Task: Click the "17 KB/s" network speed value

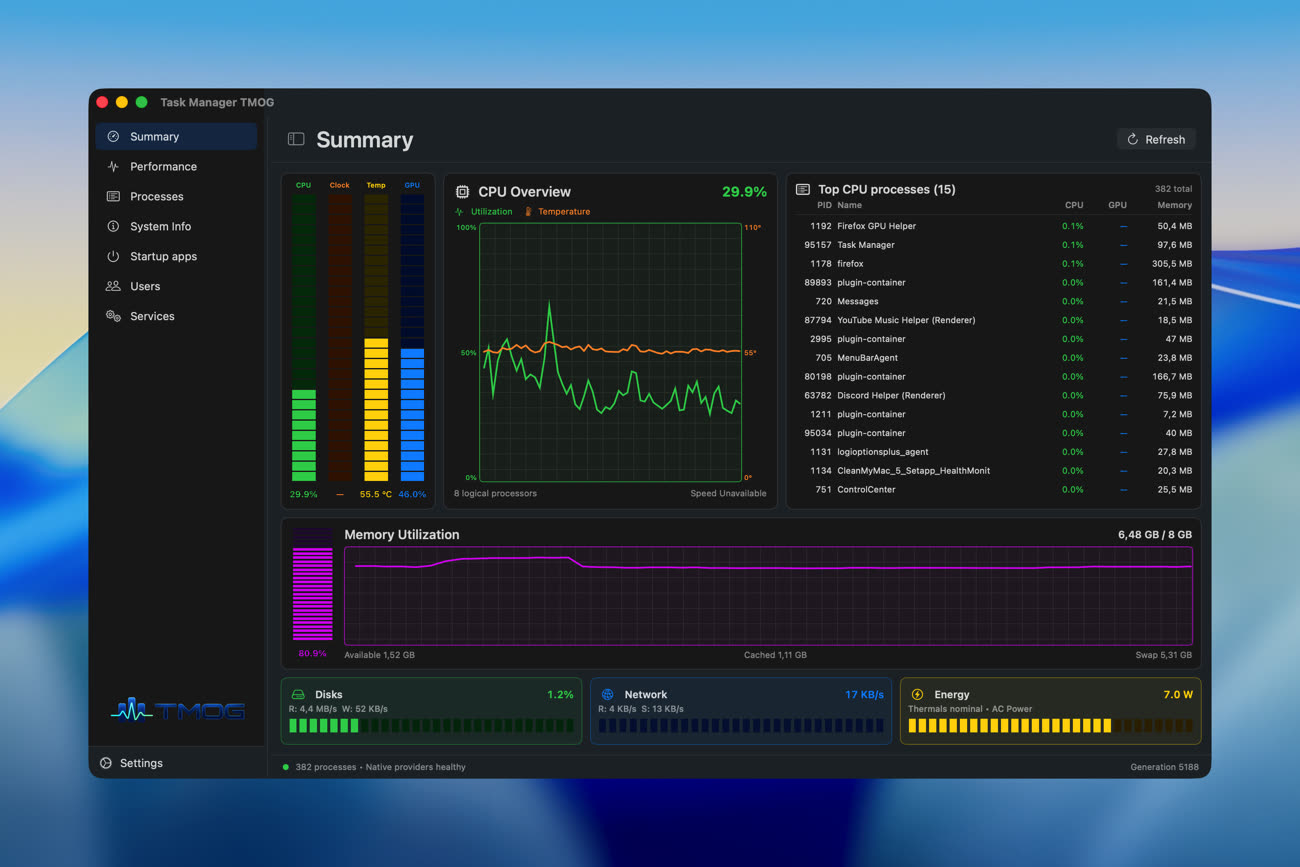Action: click(864, 694)
